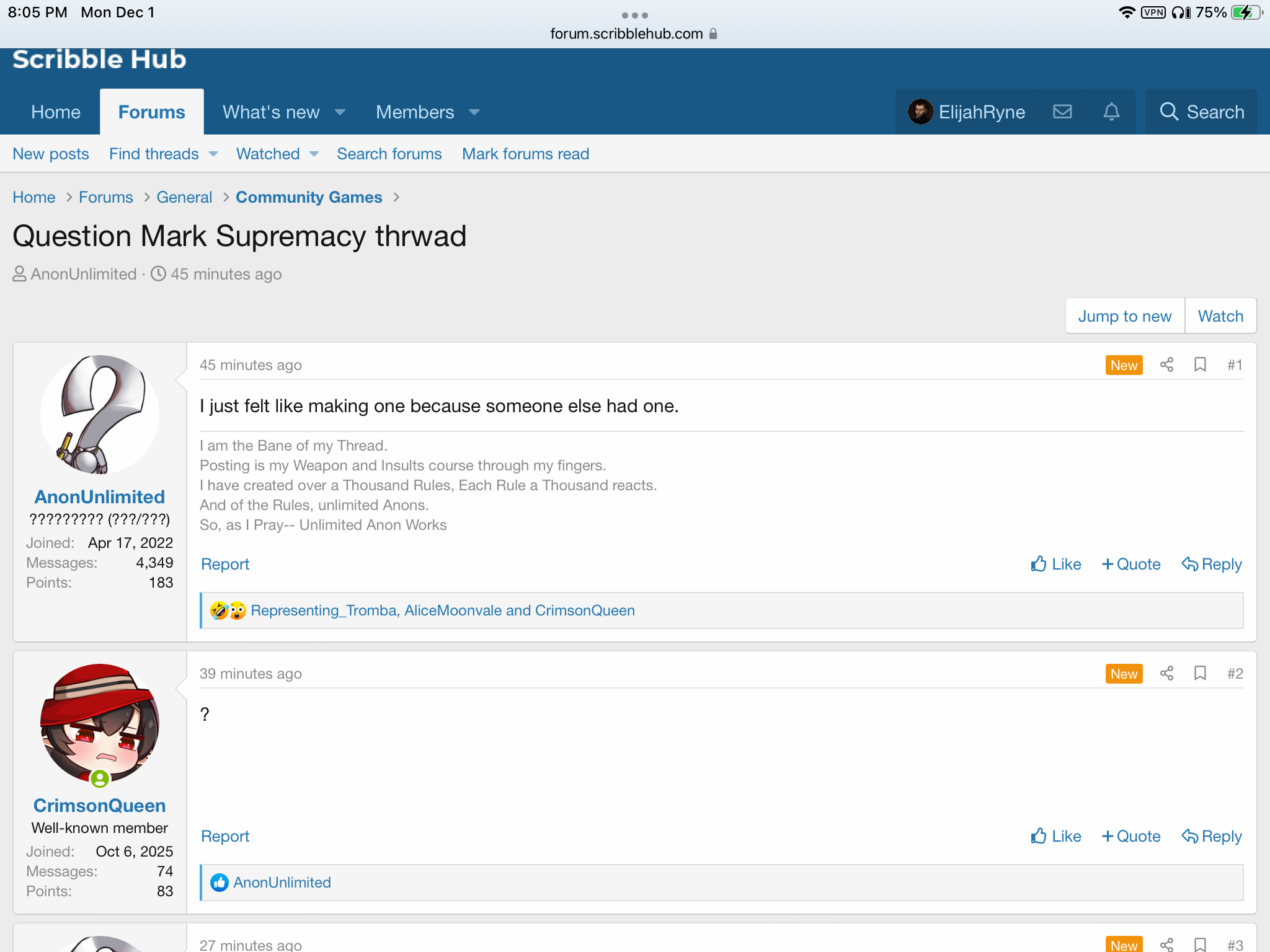This screenshot has width=1270, height=952.
Task: Expand the Members dropdown arrow
Action: [x=474, y=112]
